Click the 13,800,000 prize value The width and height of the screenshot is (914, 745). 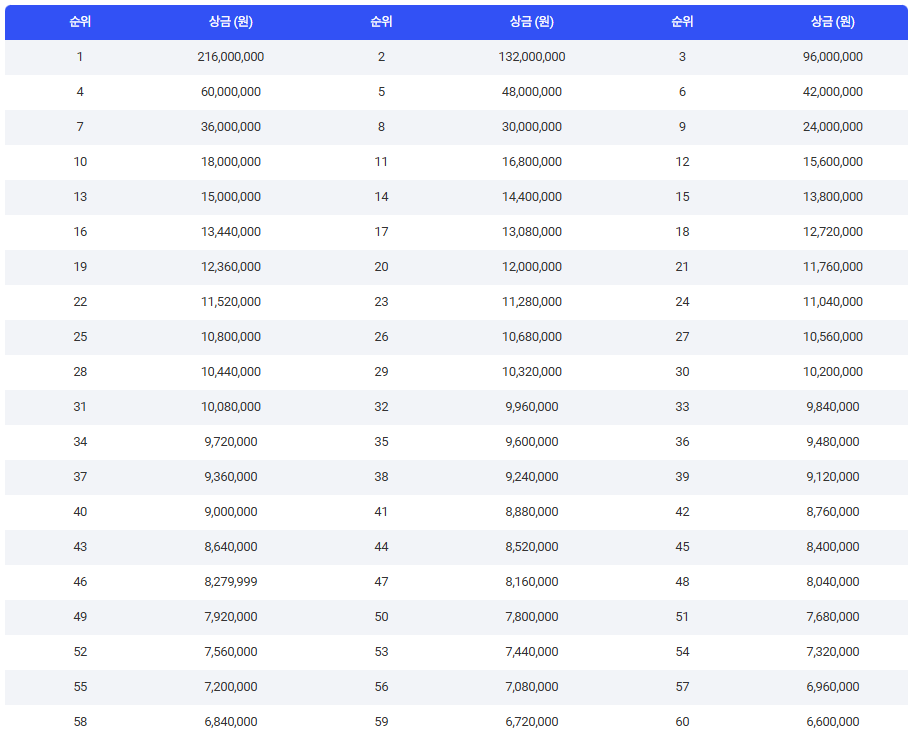click(x=832, y=197)
